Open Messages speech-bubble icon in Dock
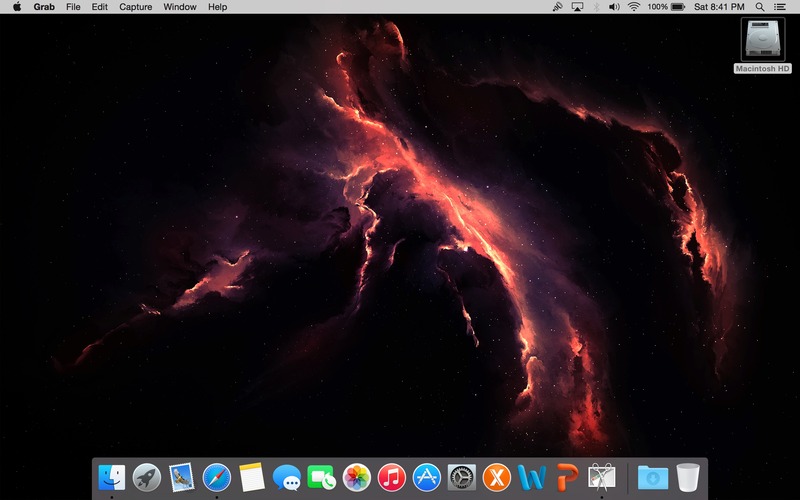800x500 pixels. coord(287,478)
